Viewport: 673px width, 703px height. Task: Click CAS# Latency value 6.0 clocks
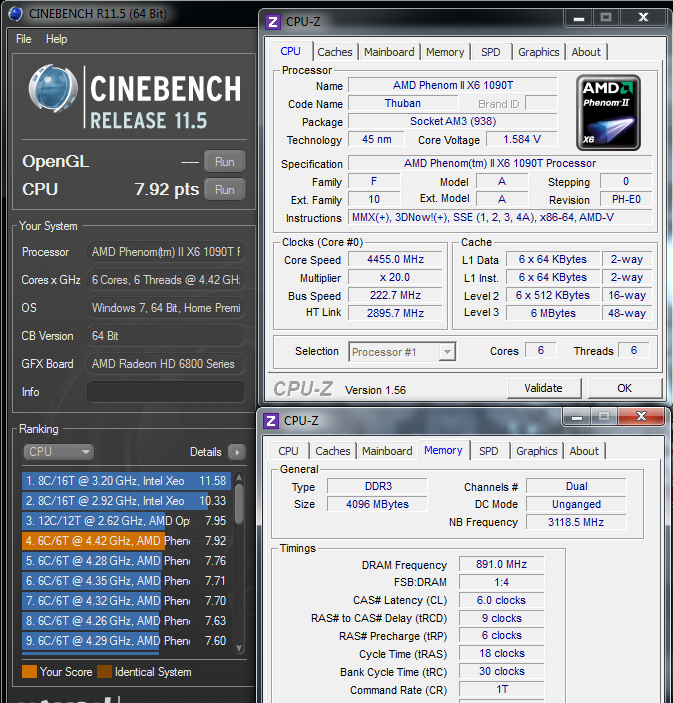[x=501, y=600]
